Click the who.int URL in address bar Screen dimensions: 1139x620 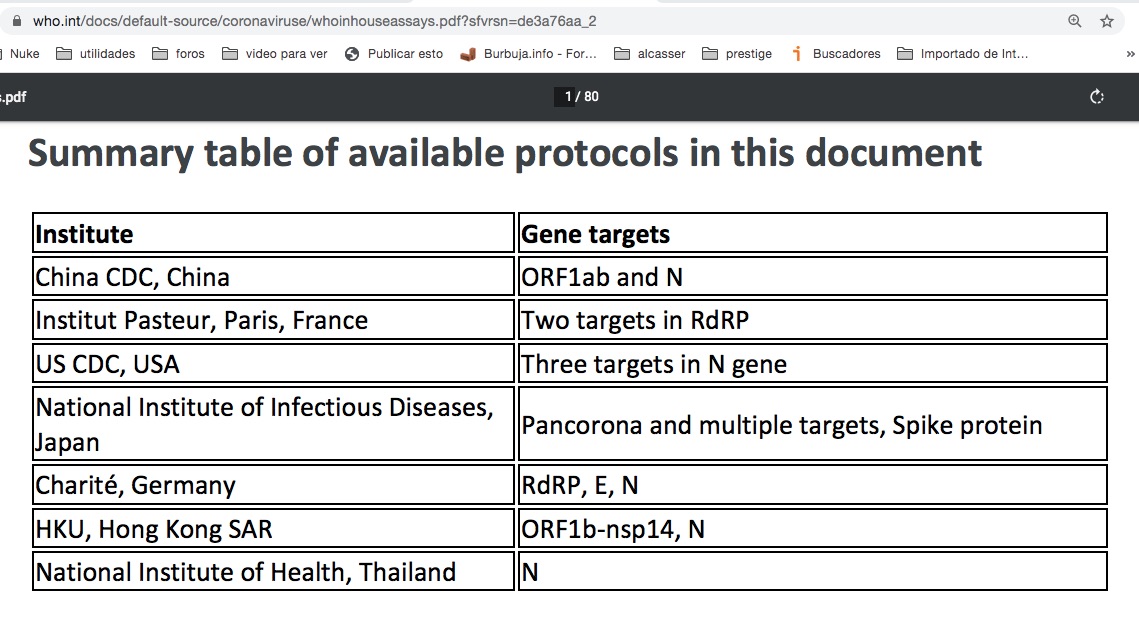tap(300, 21)
